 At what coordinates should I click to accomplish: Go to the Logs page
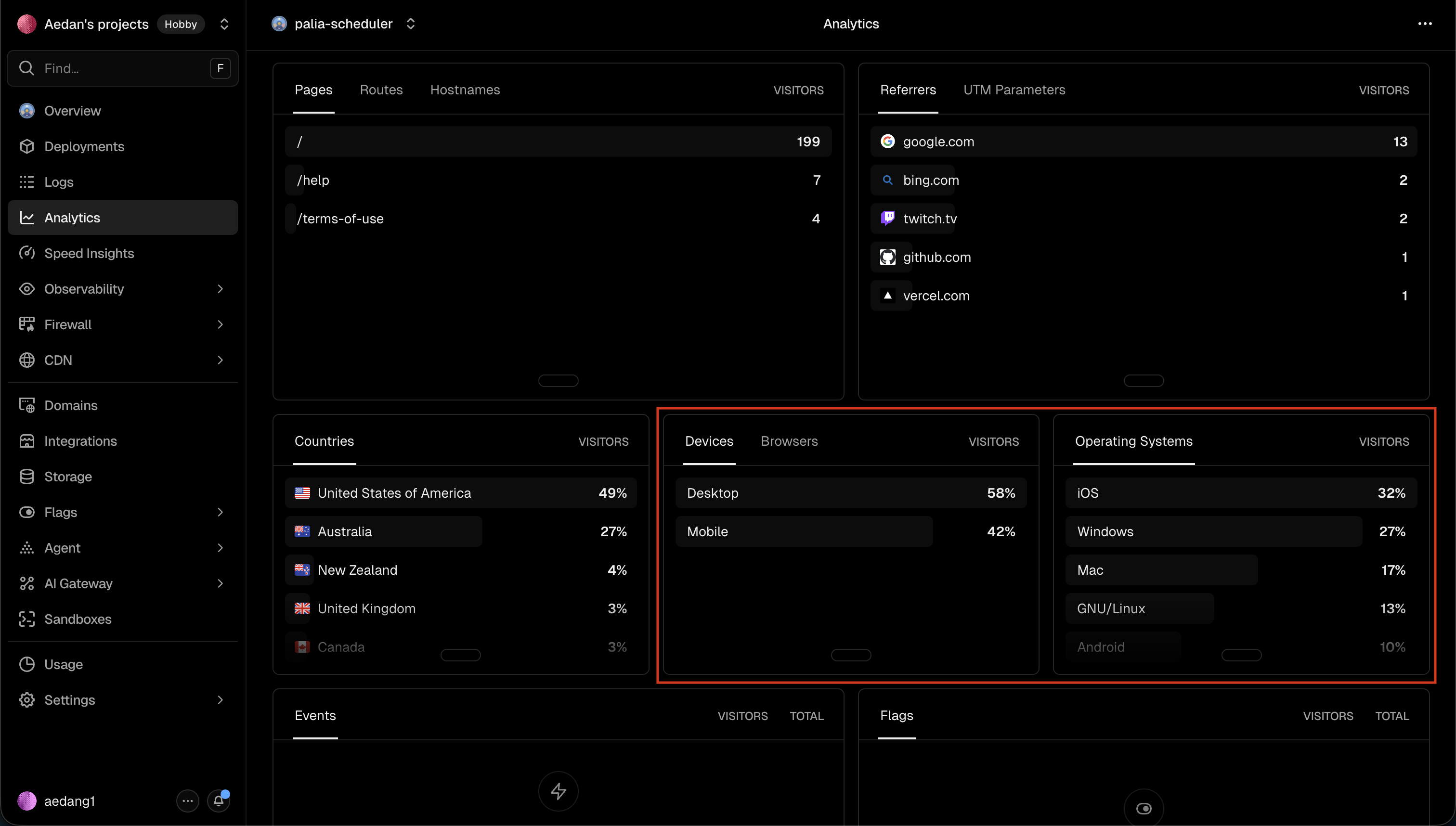pyautogui.click(x=59, y=181)
